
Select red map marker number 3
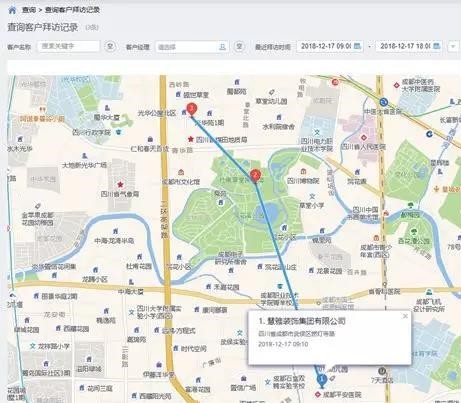pos(191,109)
